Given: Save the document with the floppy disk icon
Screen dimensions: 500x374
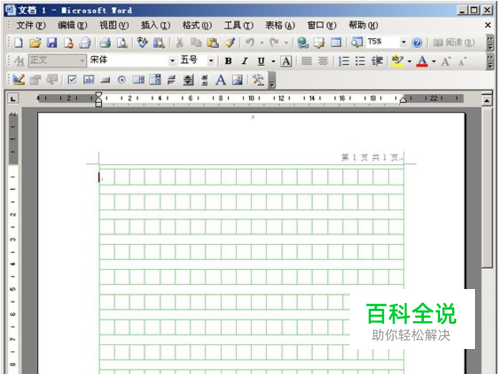Looking at the screenshot, I should [52, 43].
